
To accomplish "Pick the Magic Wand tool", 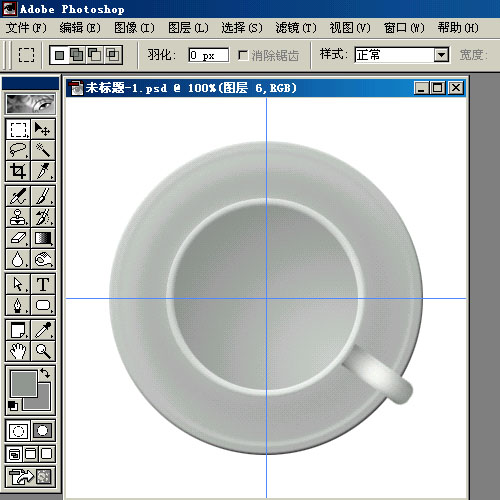I will (x=43, y=150).
